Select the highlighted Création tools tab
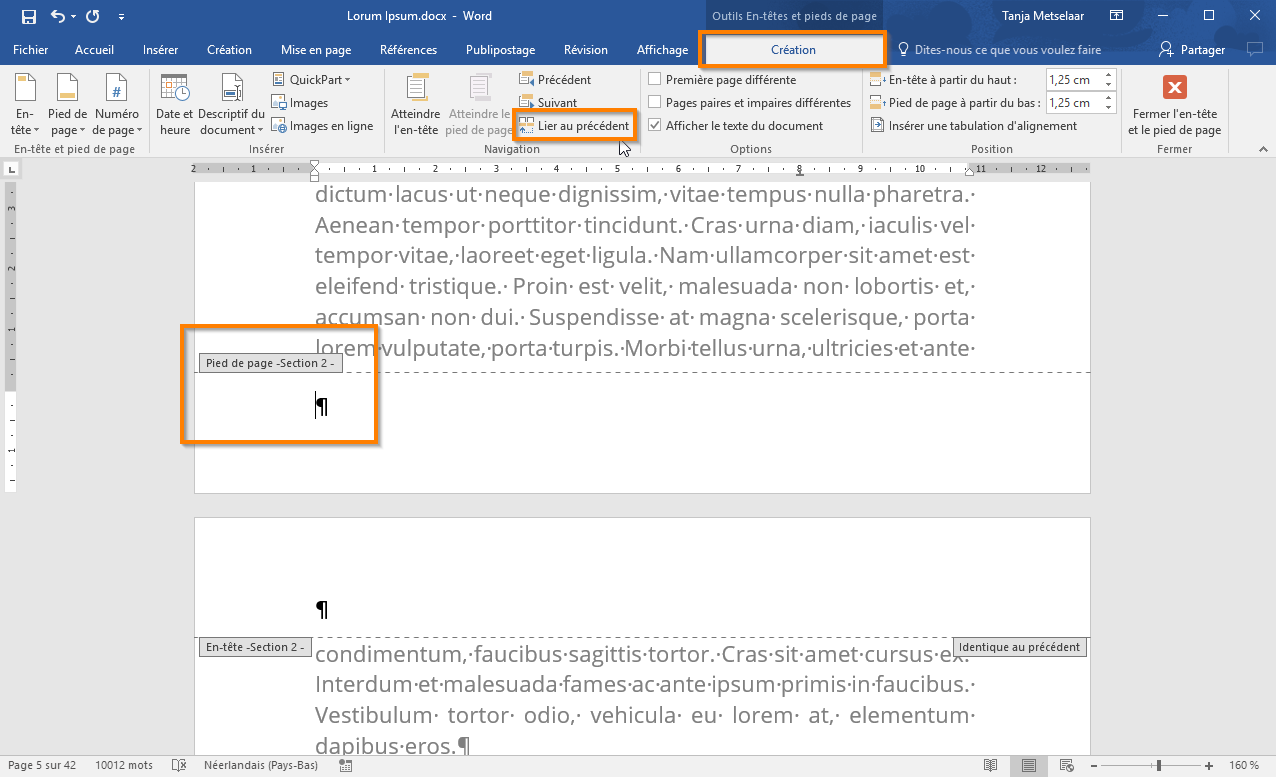 click(x=793, y=50)
